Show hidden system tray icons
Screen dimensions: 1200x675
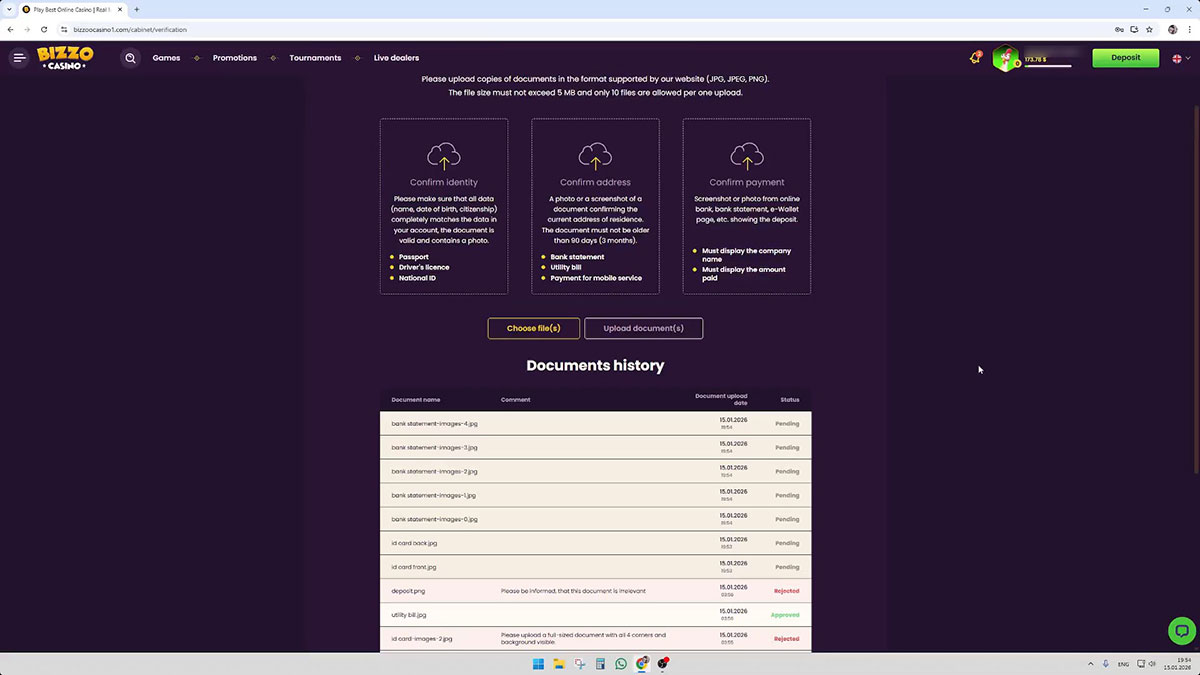(1089, 664)
